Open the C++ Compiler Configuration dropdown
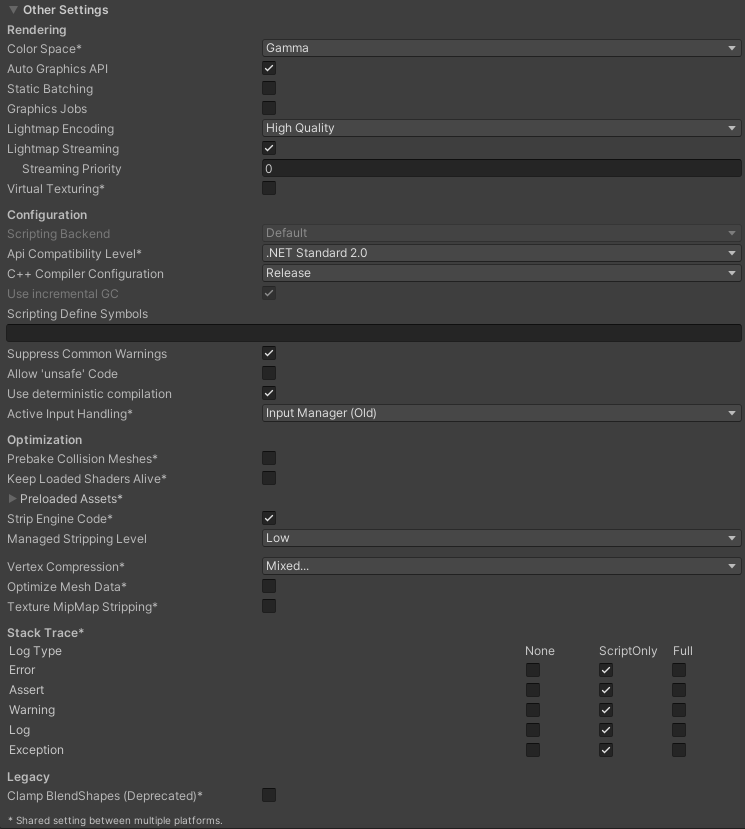This screenshot has height=829, width=745. 501,273
